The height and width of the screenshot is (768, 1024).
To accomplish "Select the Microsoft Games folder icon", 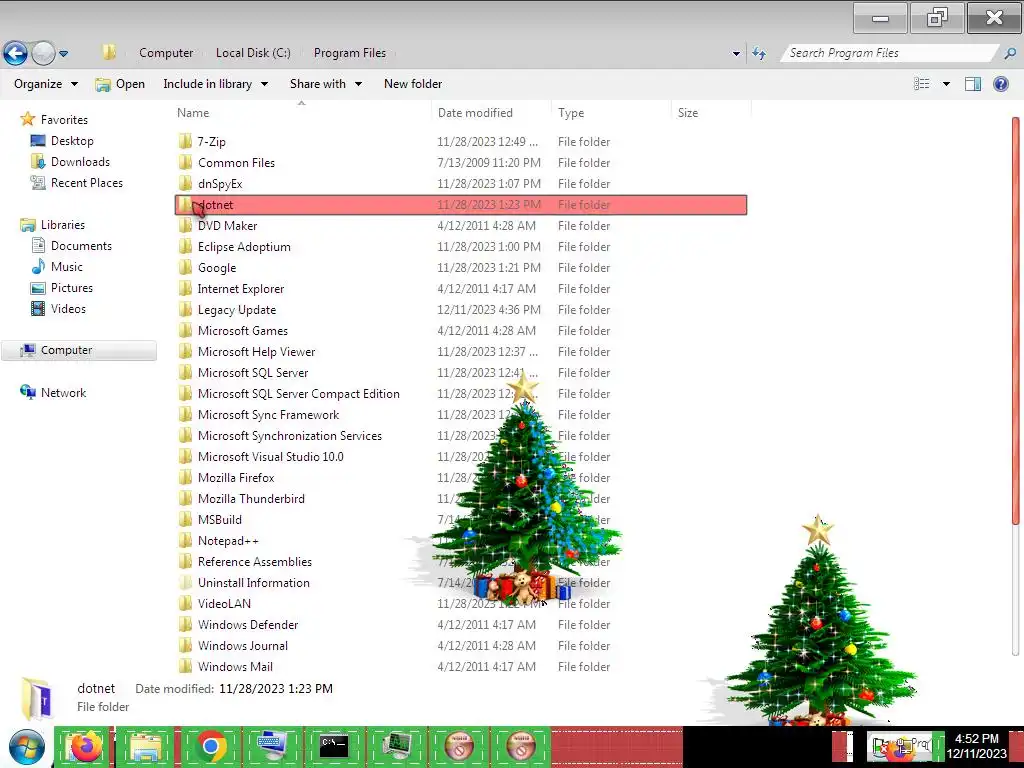I will coord(185,330).
